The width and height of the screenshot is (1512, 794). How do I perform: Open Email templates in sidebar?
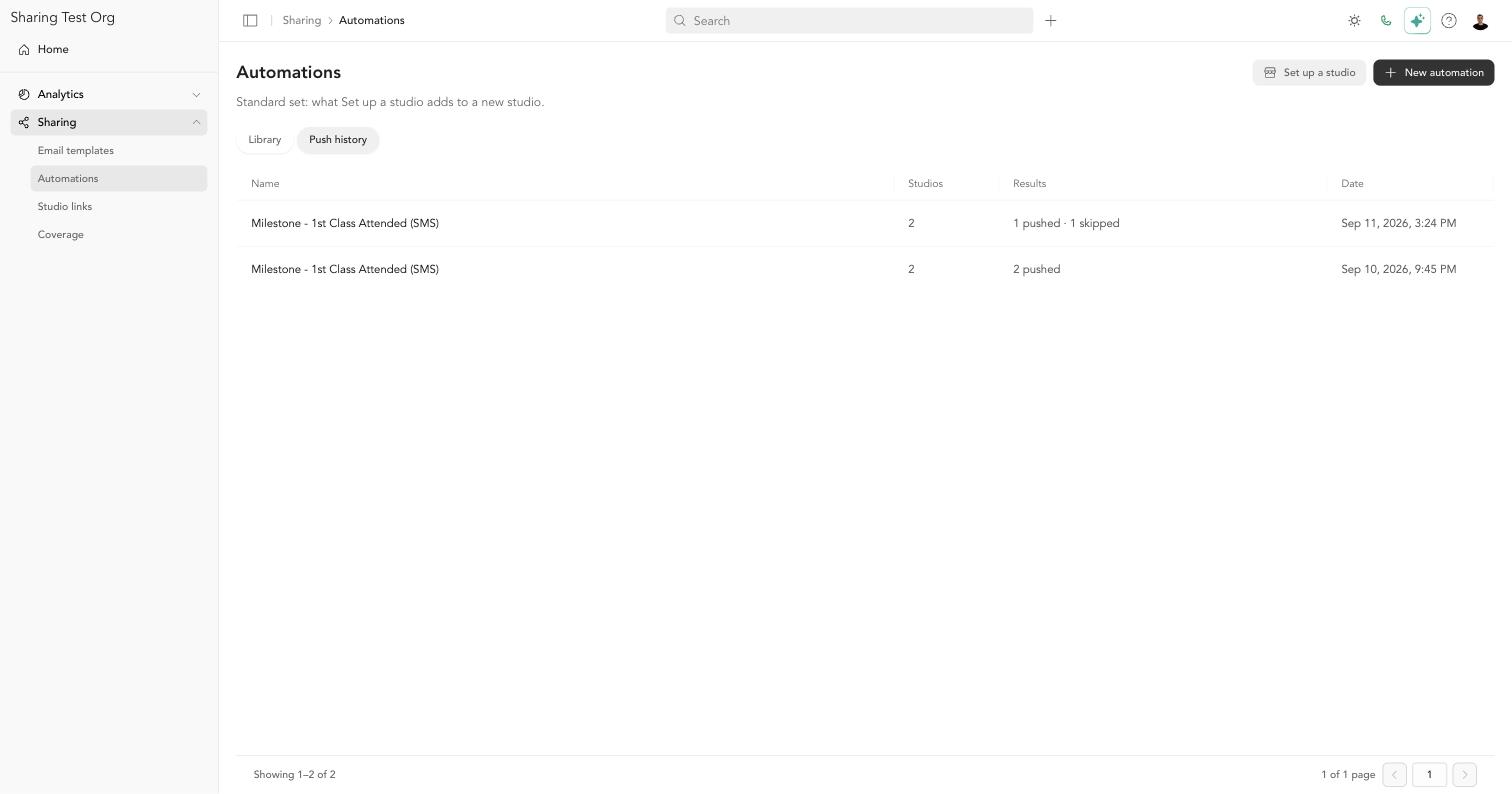(118, 150)
